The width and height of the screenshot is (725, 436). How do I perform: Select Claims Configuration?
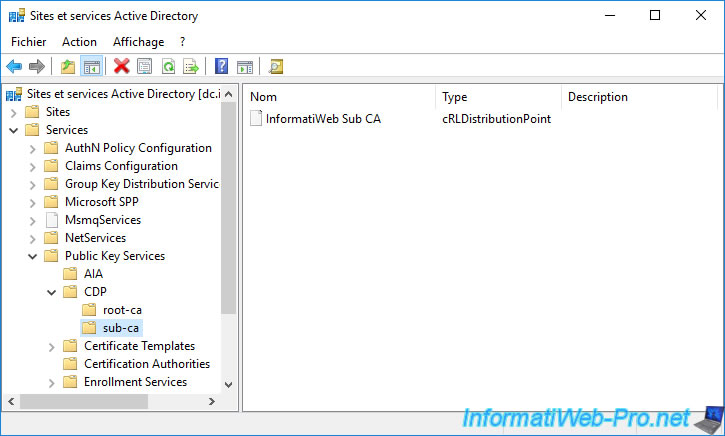[121, 166]
